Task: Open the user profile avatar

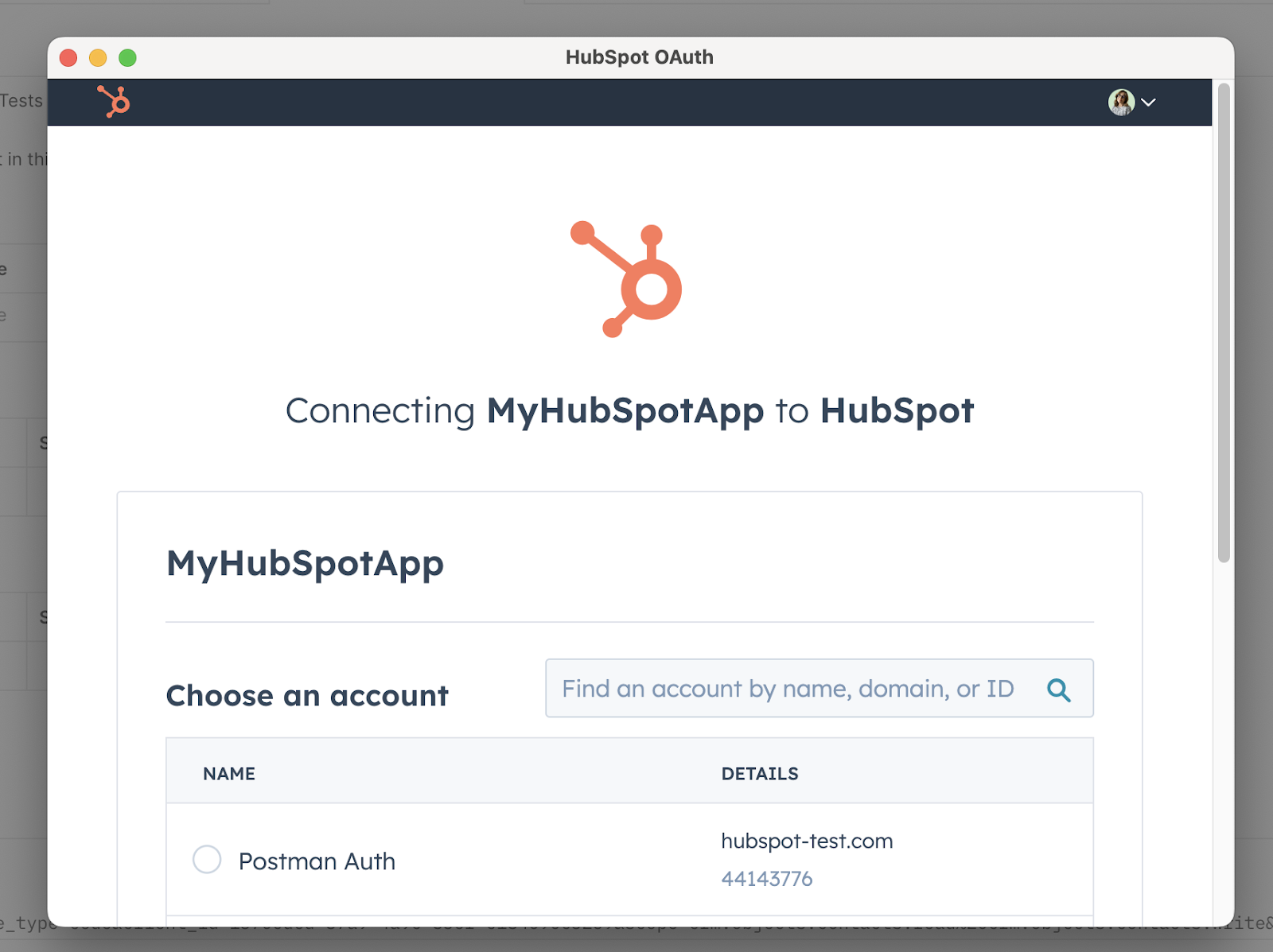Action: 1121,102
